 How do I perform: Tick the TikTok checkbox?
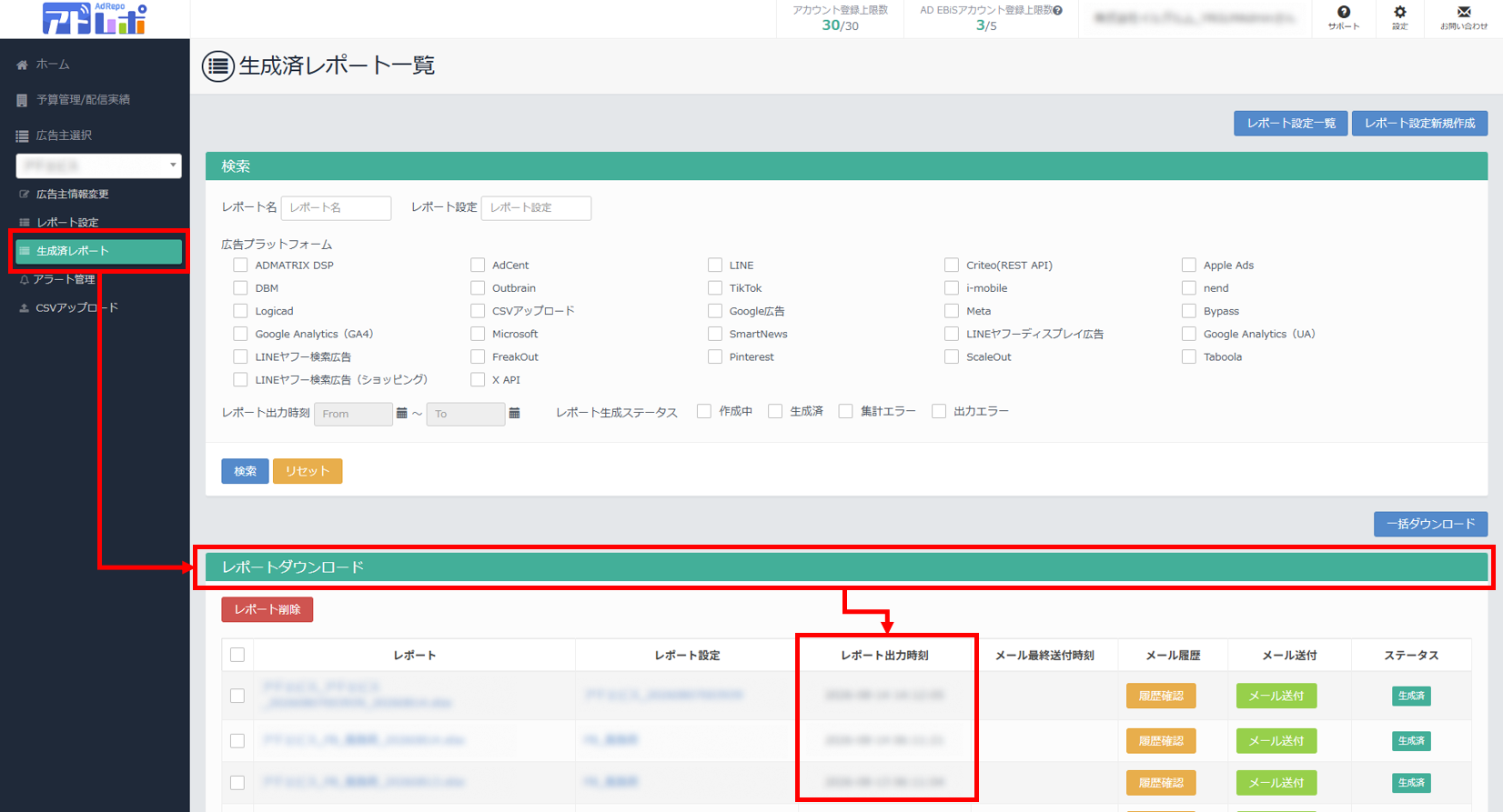pyautogui.click(x=715, y=288)
